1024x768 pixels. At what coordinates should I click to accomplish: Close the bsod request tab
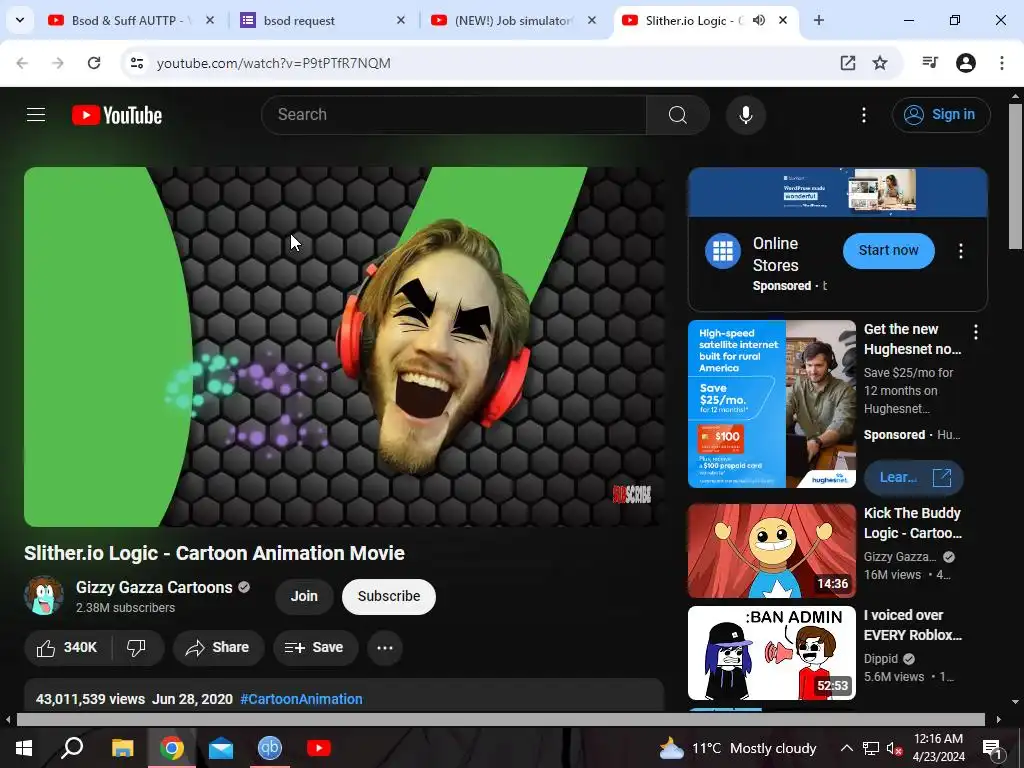click(400, 20)
